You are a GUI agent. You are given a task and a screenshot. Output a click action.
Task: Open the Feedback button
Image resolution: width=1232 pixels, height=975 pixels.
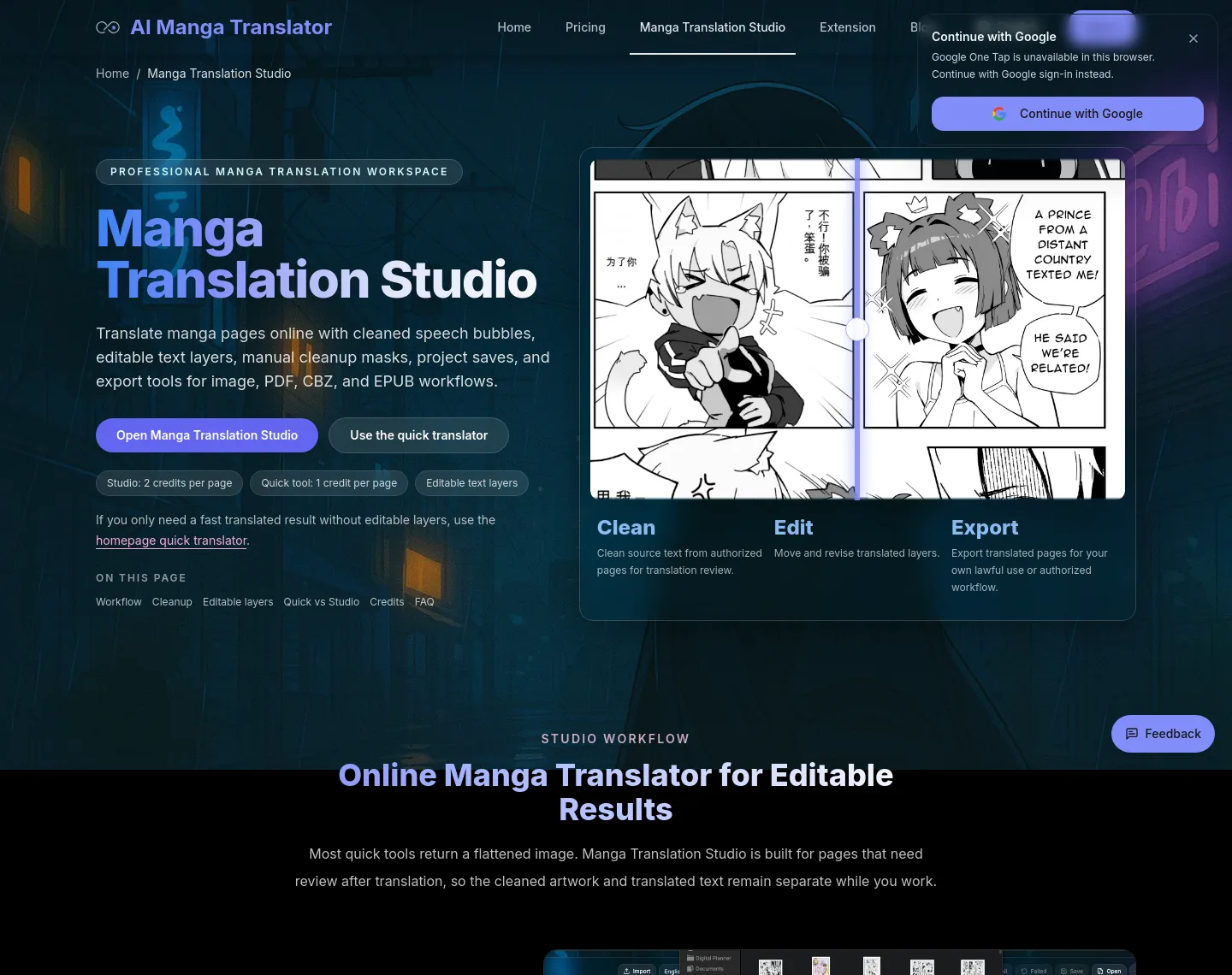point(1163,734)
